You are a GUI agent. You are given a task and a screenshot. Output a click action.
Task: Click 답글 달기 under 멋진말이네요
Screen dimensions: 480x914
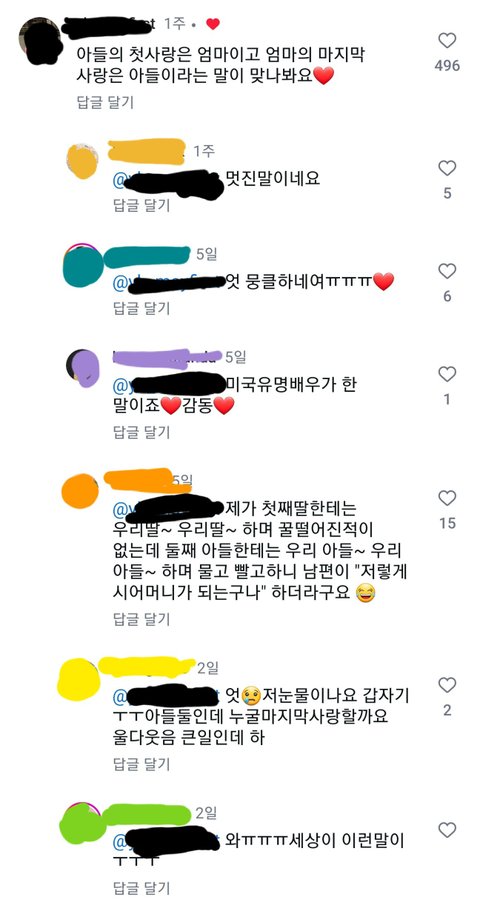tap(141, 205)
